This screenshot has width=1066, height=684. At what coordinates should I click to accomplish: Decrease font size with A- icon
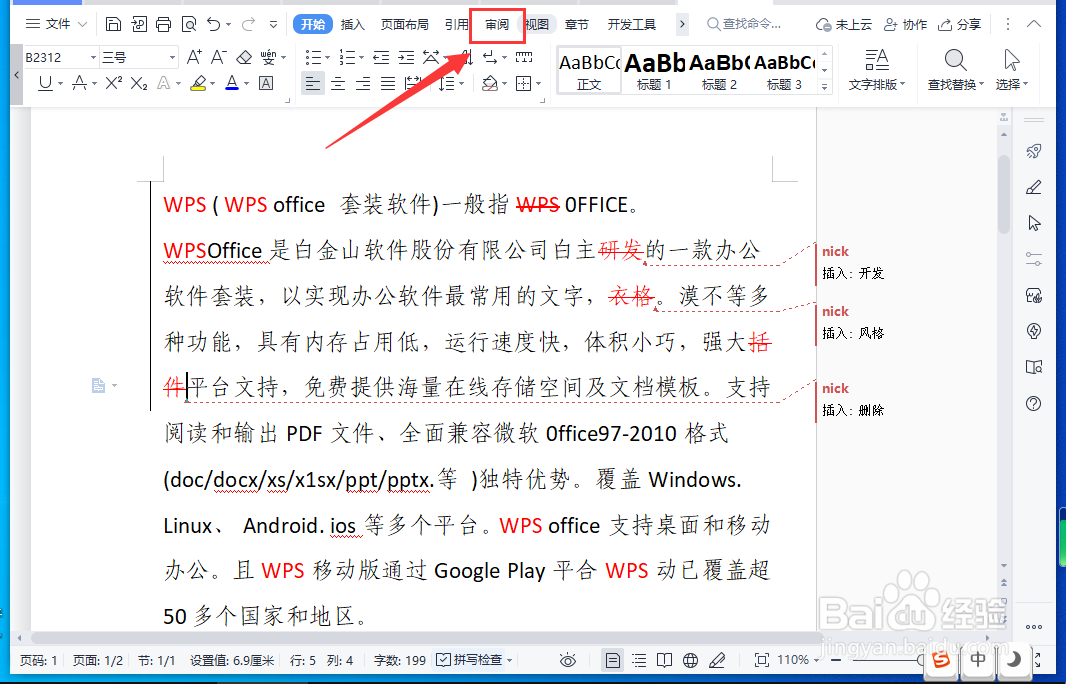click(218, 57)
